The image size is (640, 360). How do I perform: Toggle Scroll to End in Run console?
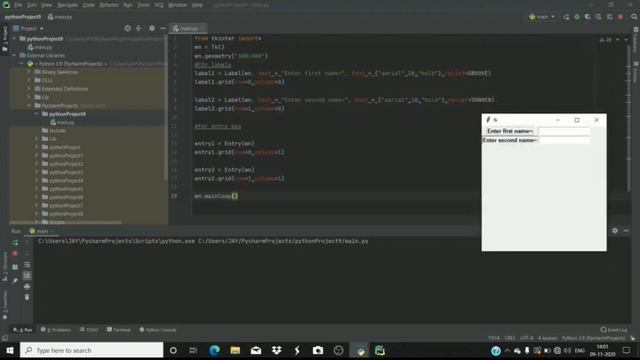27,276
